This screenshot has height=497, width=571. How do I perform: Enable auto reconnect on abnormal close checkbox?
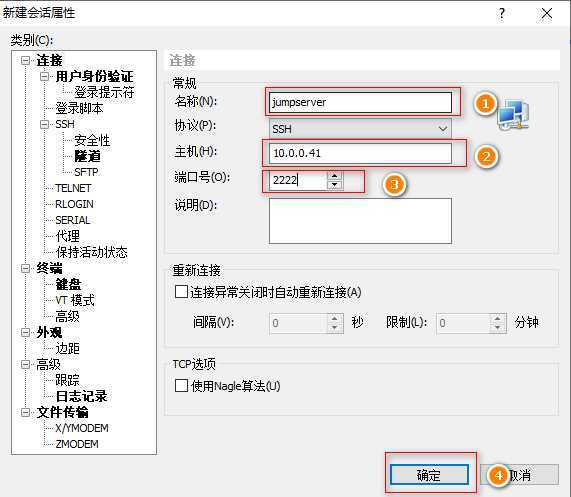pyautogui.click(x=181, y=292)
